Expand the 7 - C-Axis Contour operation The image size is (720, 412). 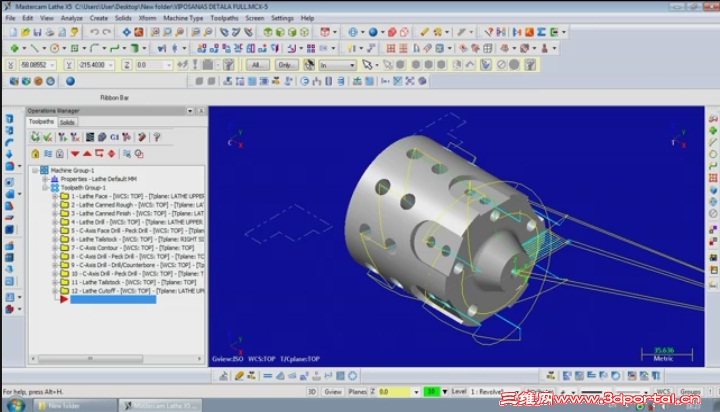55,248
